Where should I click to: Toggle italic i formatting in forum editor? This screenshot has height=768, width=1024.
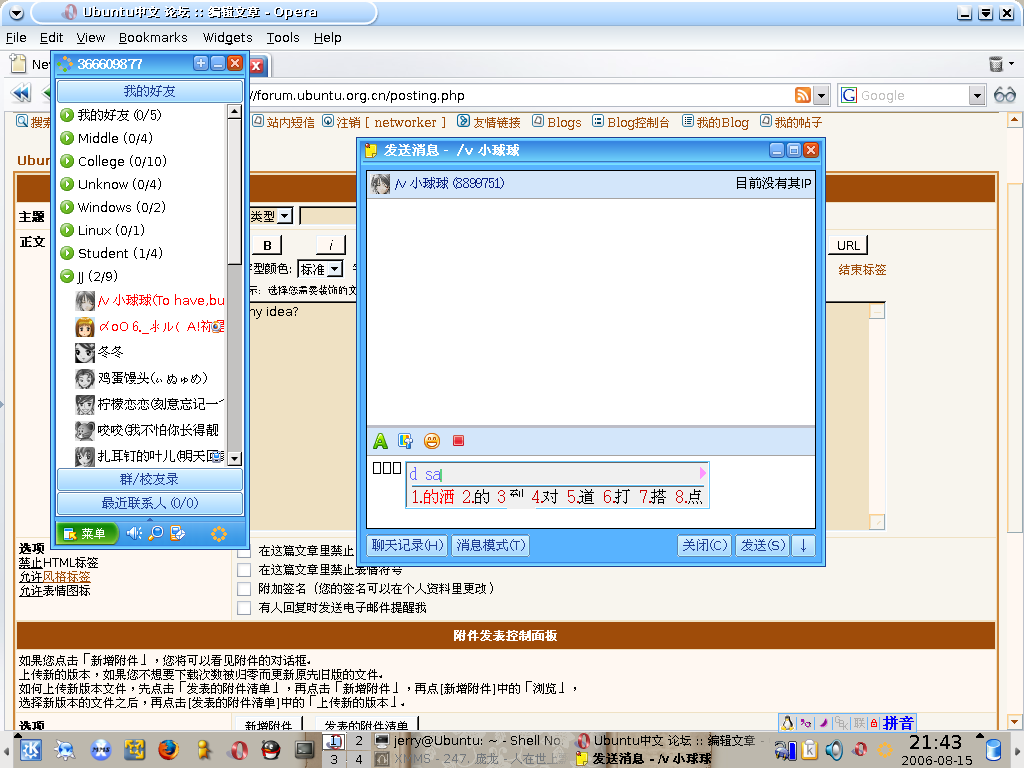tap(331, 246)
